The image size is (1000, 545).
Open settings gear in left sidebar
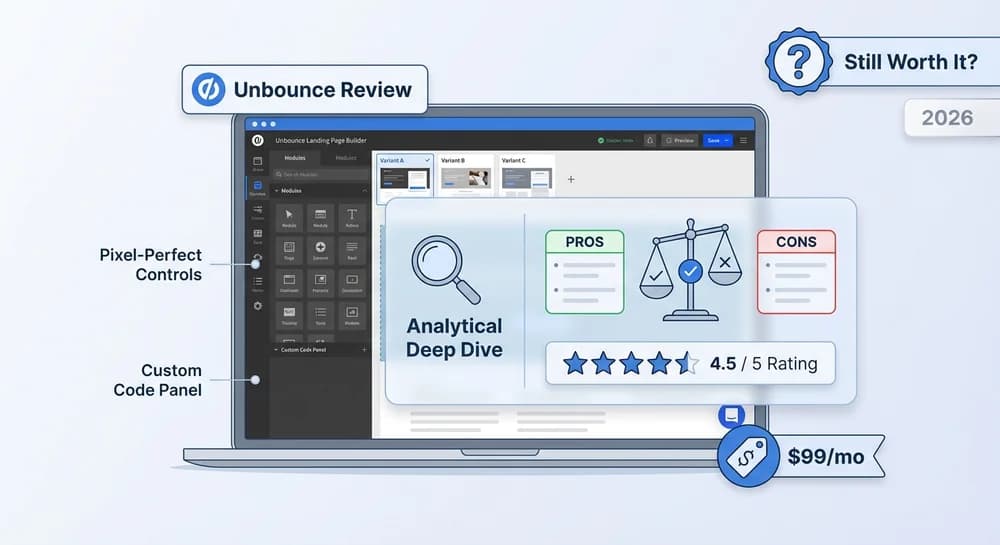click(258, 306)
